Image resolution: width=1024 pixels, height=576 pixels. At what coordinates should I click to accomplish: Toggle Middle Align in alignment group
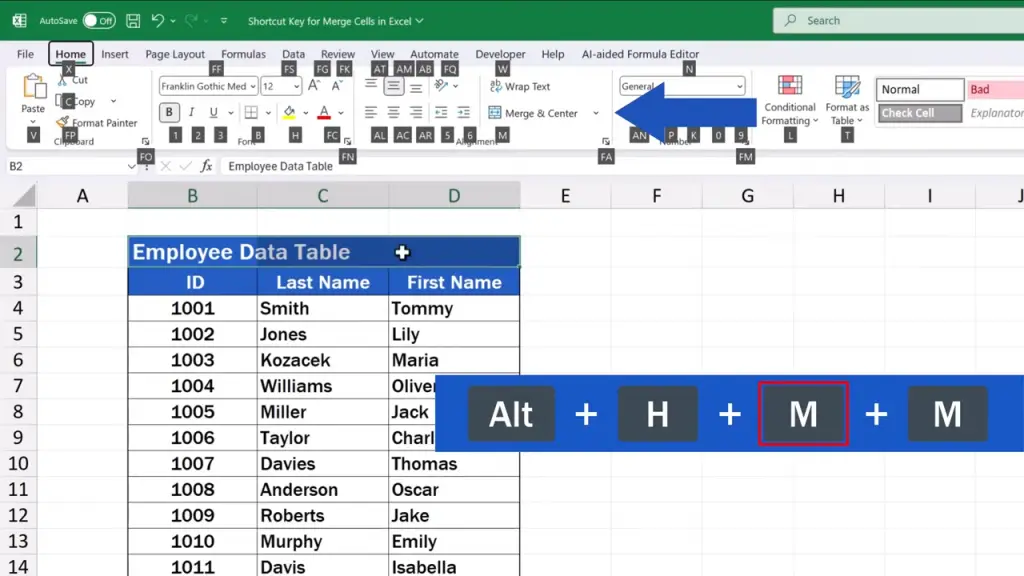(393, 87)
